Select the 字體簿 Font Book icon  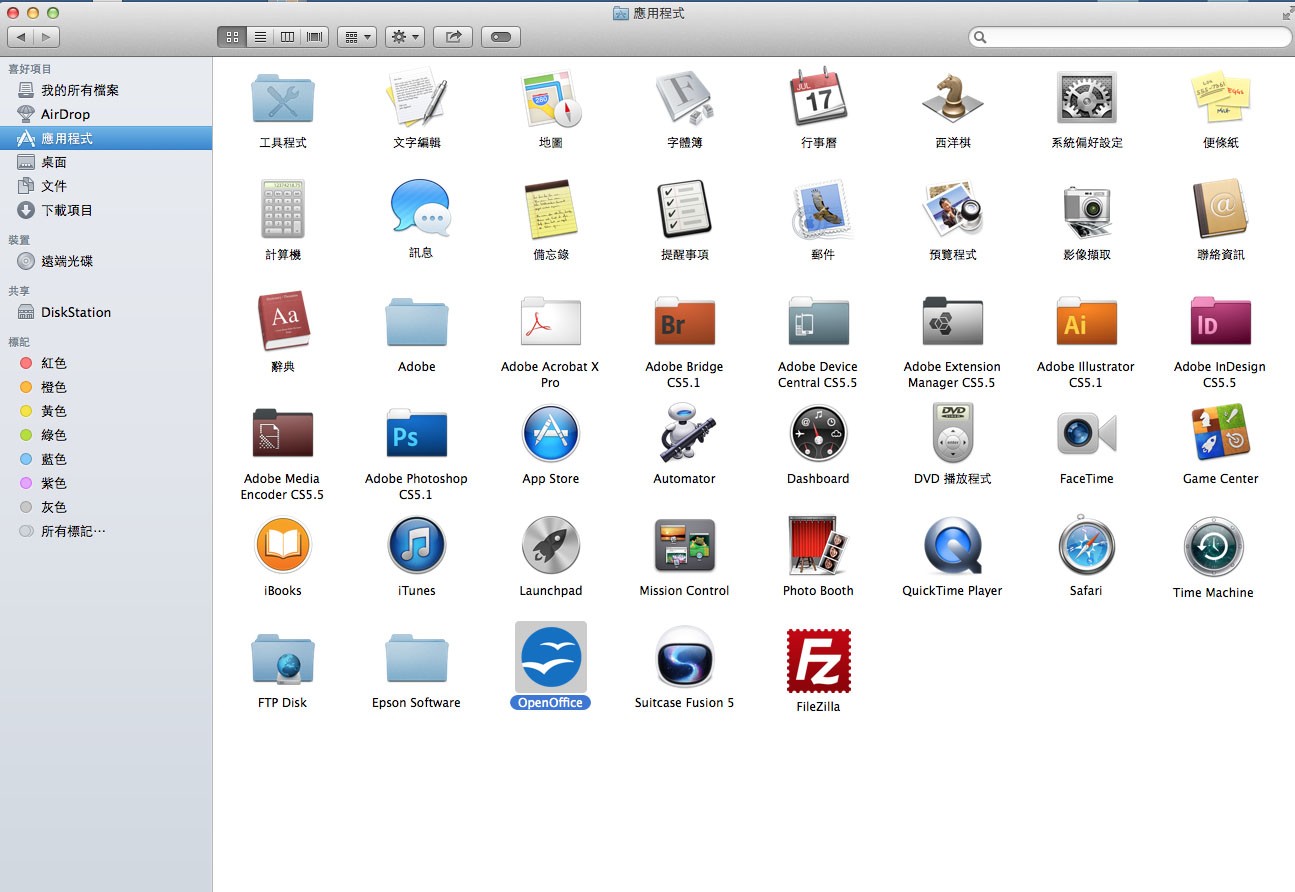point(685,99)
